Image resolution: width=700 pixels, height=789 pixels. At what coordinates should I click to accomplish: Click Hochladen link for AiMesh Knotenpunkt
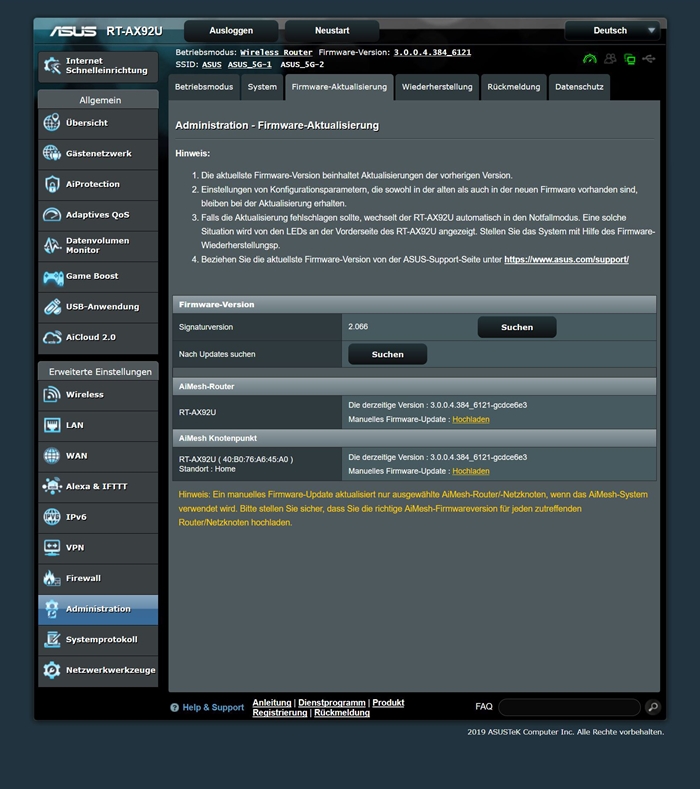pyautogui.click(x=471, y=471)
